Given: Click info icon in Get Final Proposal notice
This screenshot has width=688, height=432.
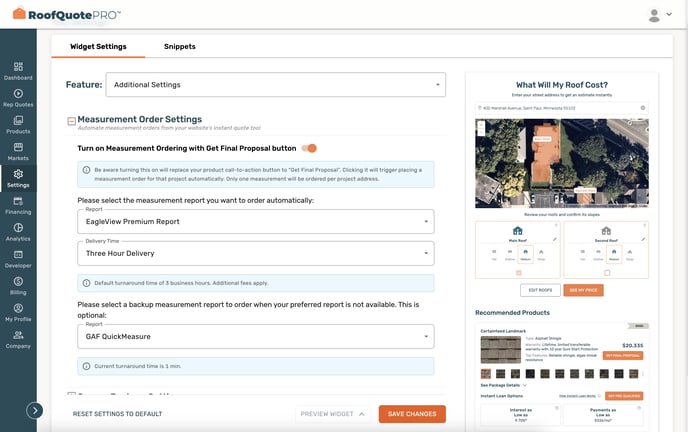Looking at the screenshot, I should [86, 170].
